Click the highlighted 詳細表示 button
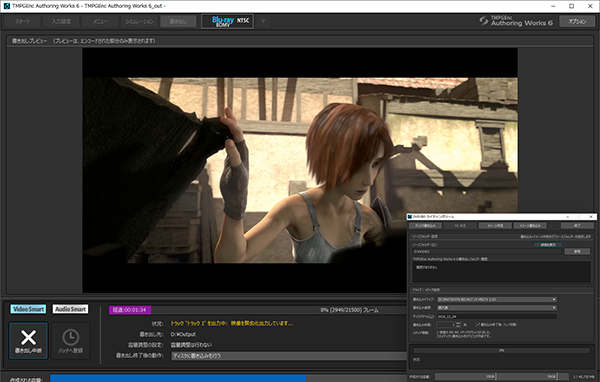The image size is (600, 382). coord(548,245)
